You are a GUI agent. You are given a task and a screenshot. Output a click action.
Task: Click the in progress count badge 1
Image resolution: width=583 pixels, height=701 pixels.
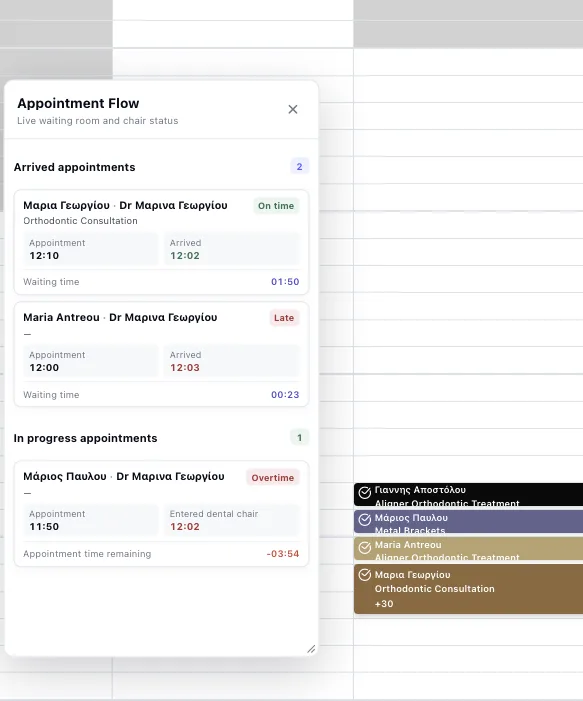(x=300, y=438)
